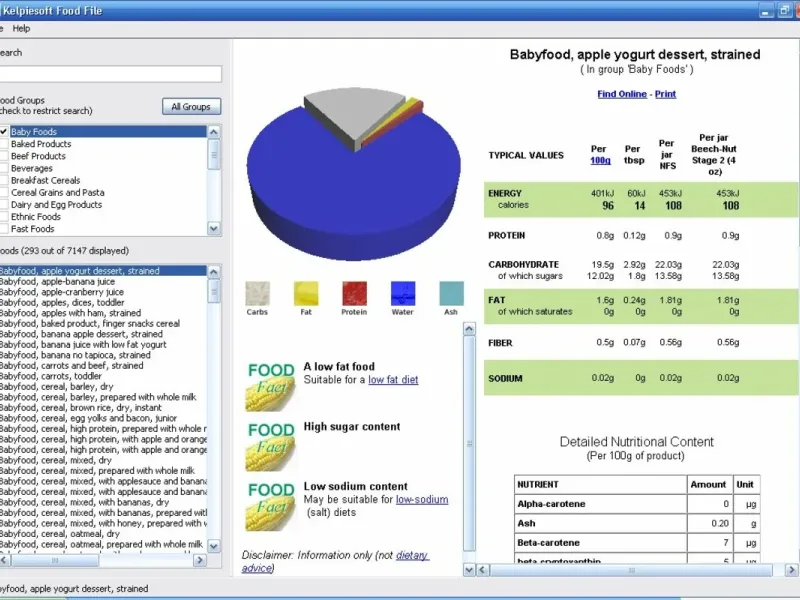
Task: Click the SODIUM row label
Action: point(505,379)
